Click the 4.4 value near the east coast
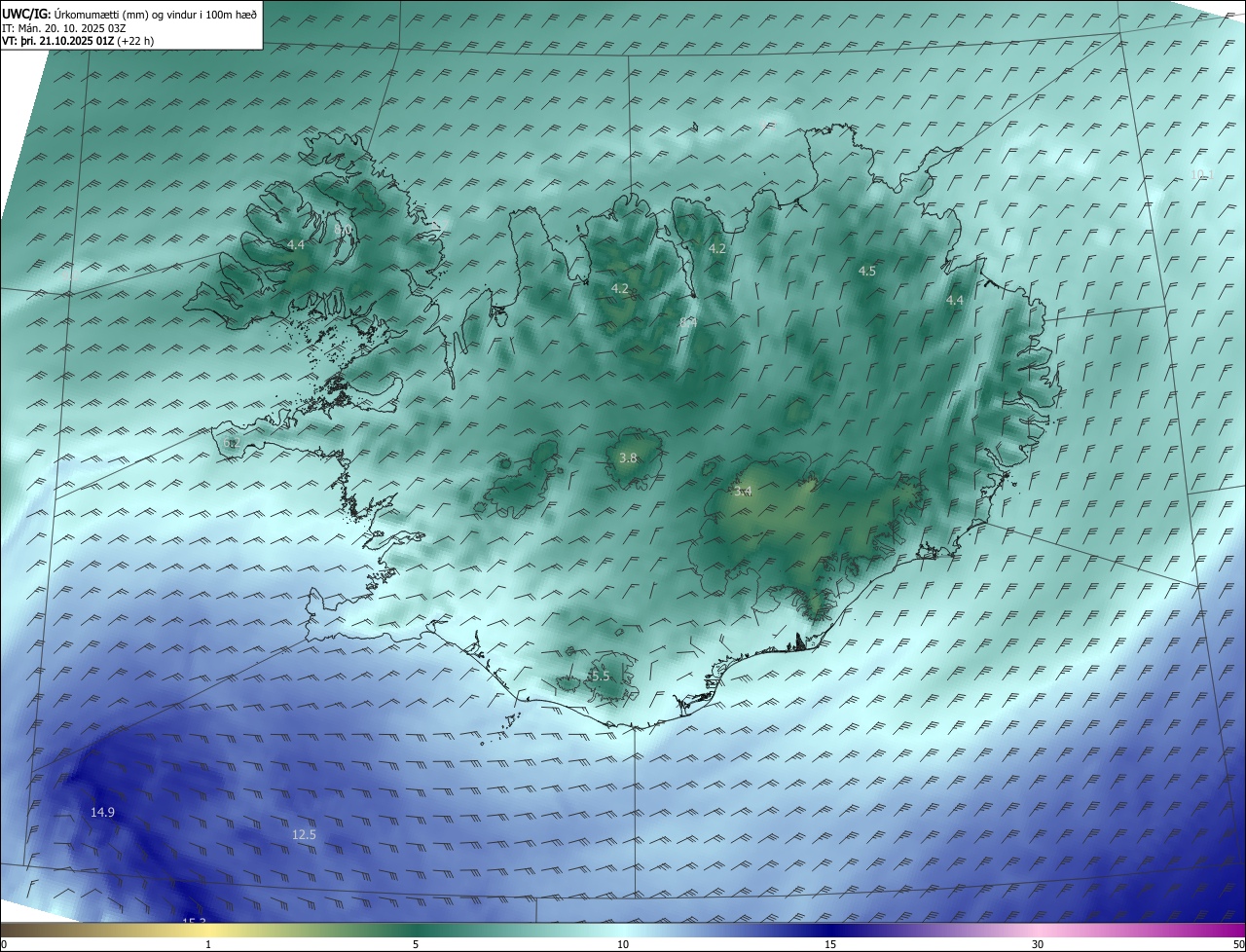Image resolution: width=1246 pixels, height=952 pixels. (x=955, y=301)
